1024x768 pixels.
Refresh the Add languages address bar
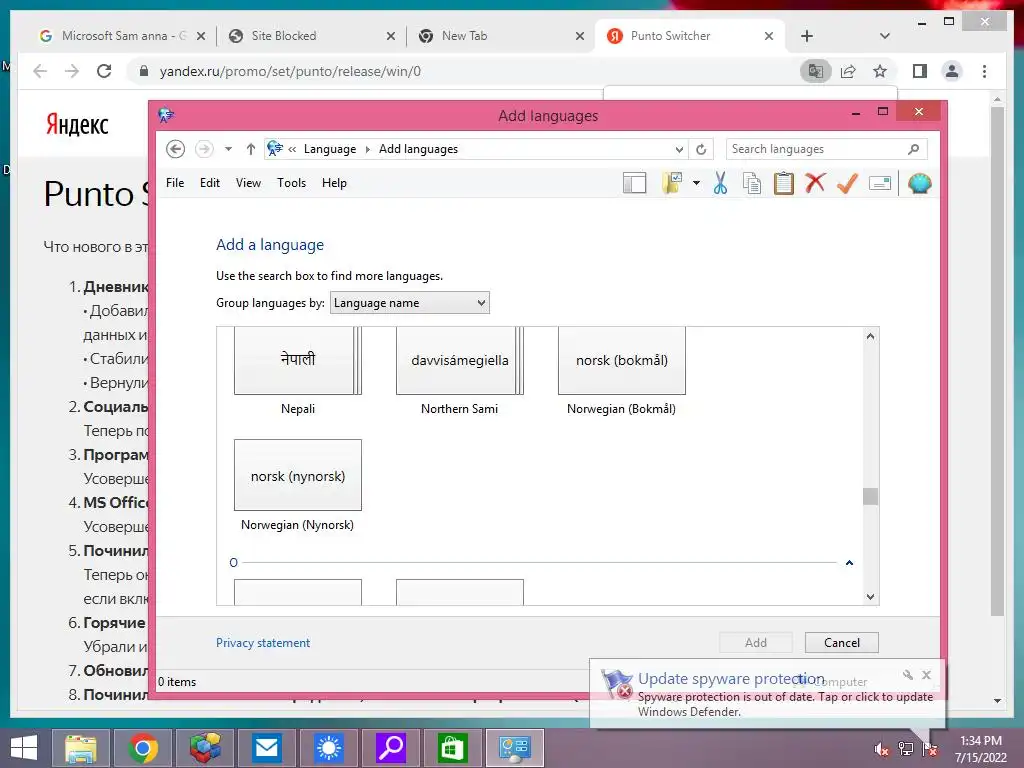click(x=701, y=149)
